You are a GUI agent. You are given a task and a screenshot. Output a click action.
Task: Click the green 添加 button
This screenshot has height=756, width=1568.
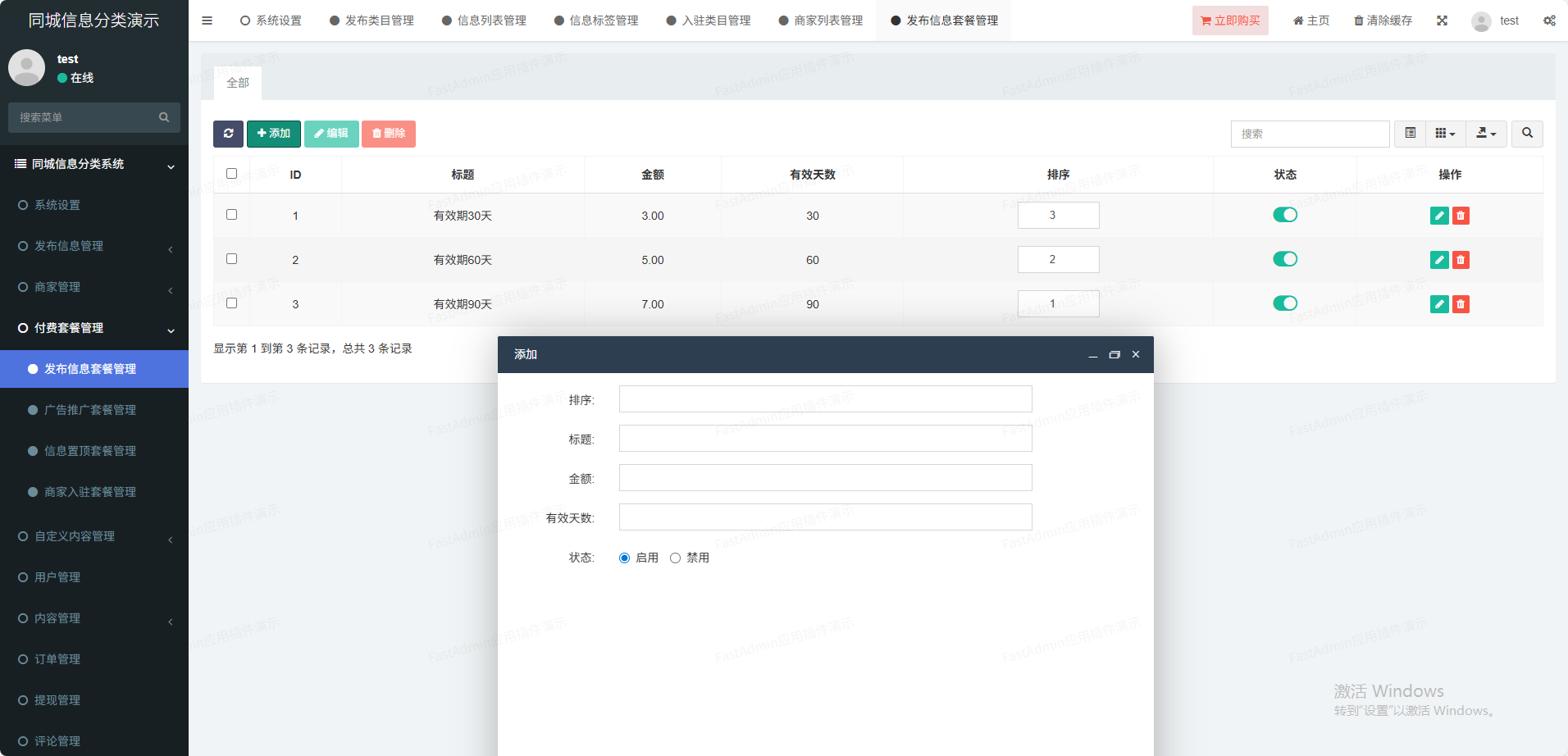[273, 134]
